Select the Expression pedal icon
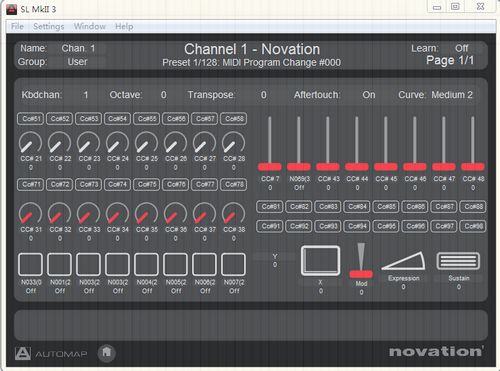 (x=403, y=261)
